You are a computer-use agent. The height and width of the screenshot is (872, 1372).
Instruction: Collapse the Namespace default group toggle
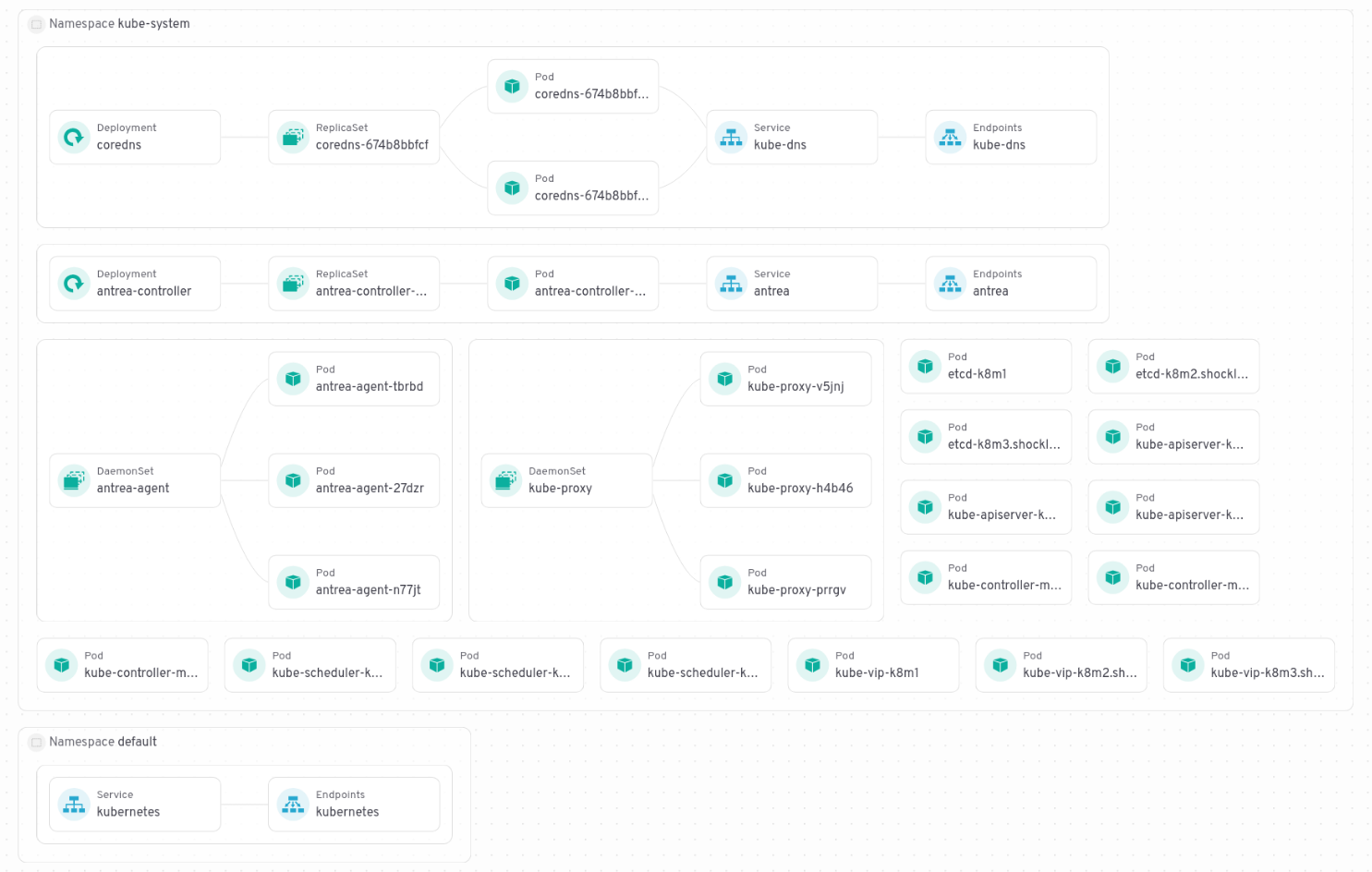click(37, 743)
